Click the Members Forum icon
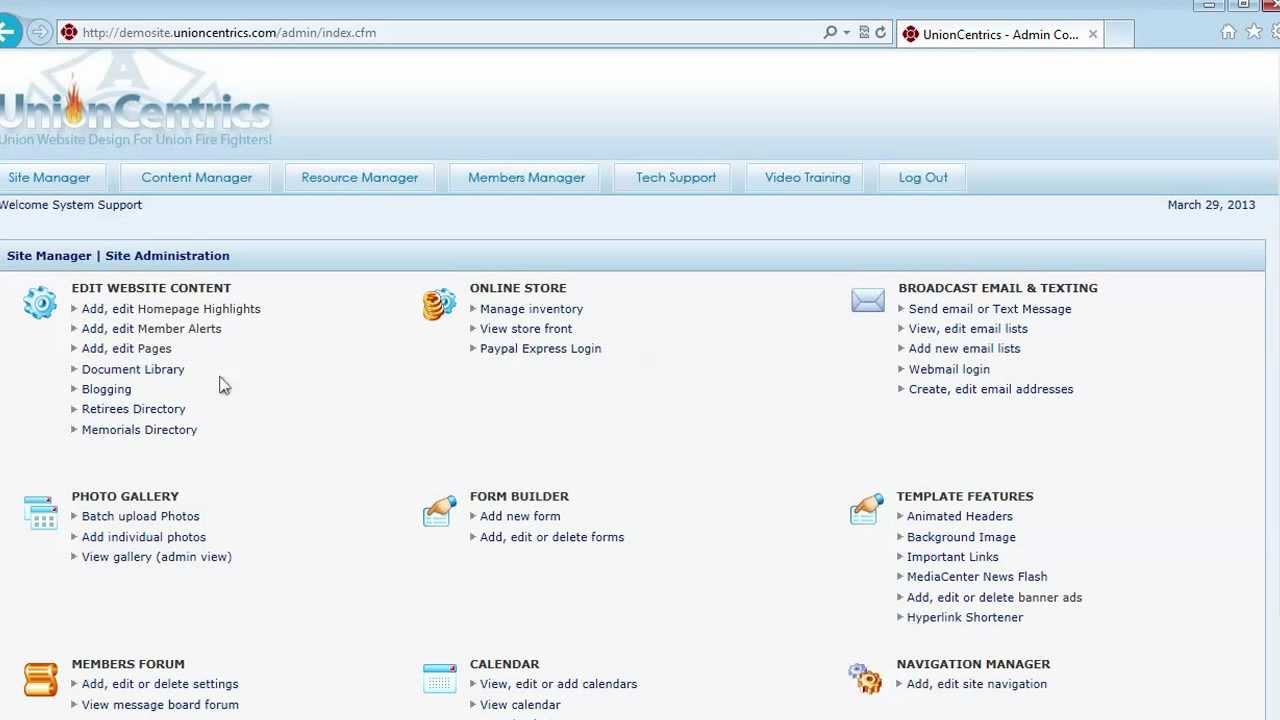The width and height of the screenshot is (1280, 720). pyautogui.click(x=40, y=679)
